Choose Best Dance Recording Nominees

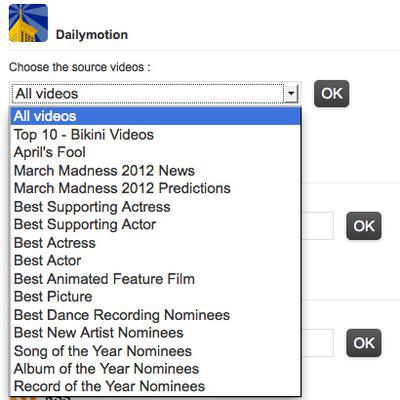tap(156, 315)
